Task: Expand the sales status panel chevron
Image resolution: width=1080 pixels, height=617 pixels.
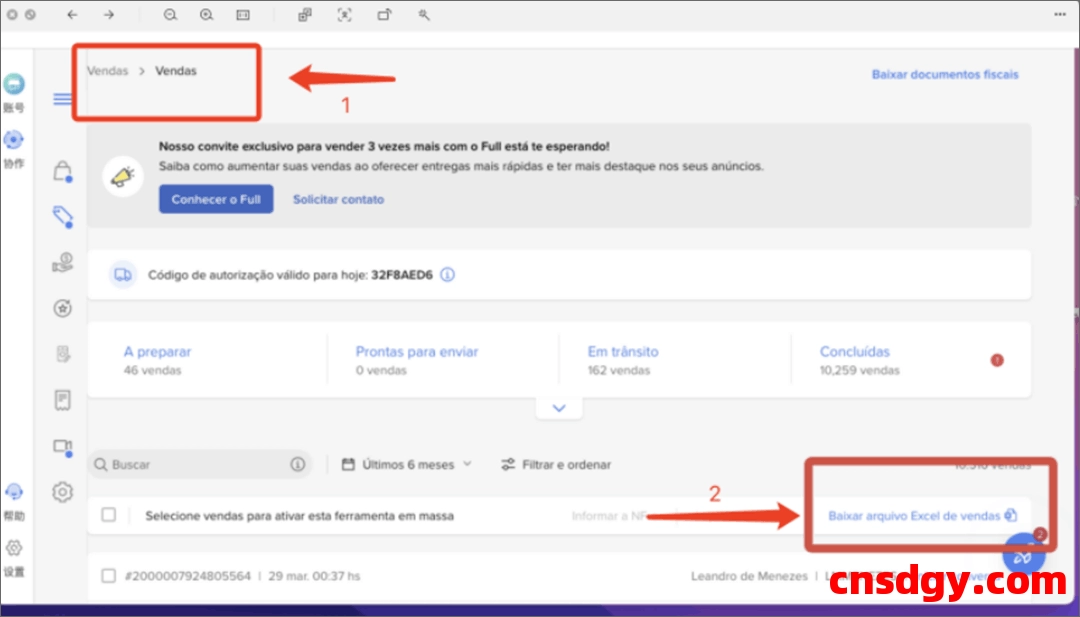Action: 559,408
